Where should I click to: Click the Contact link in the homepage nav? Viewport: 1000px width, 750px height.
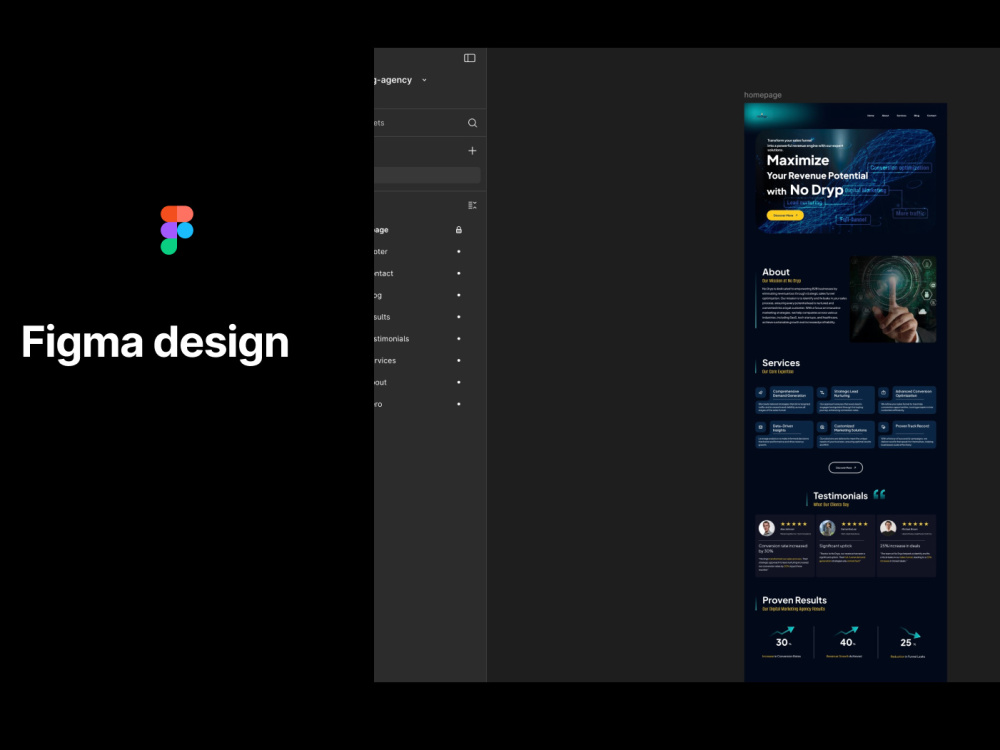(932, 115)
